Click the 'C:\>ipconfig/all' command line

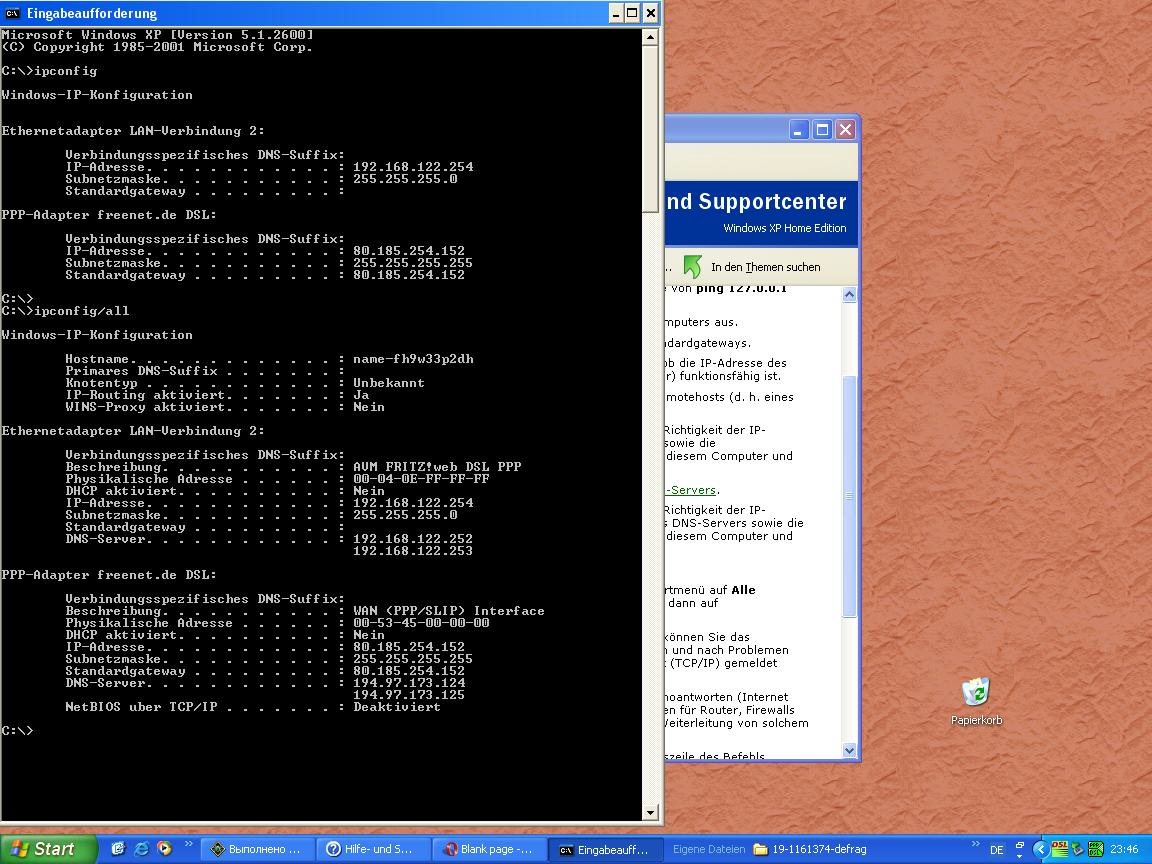click(65, 311)
